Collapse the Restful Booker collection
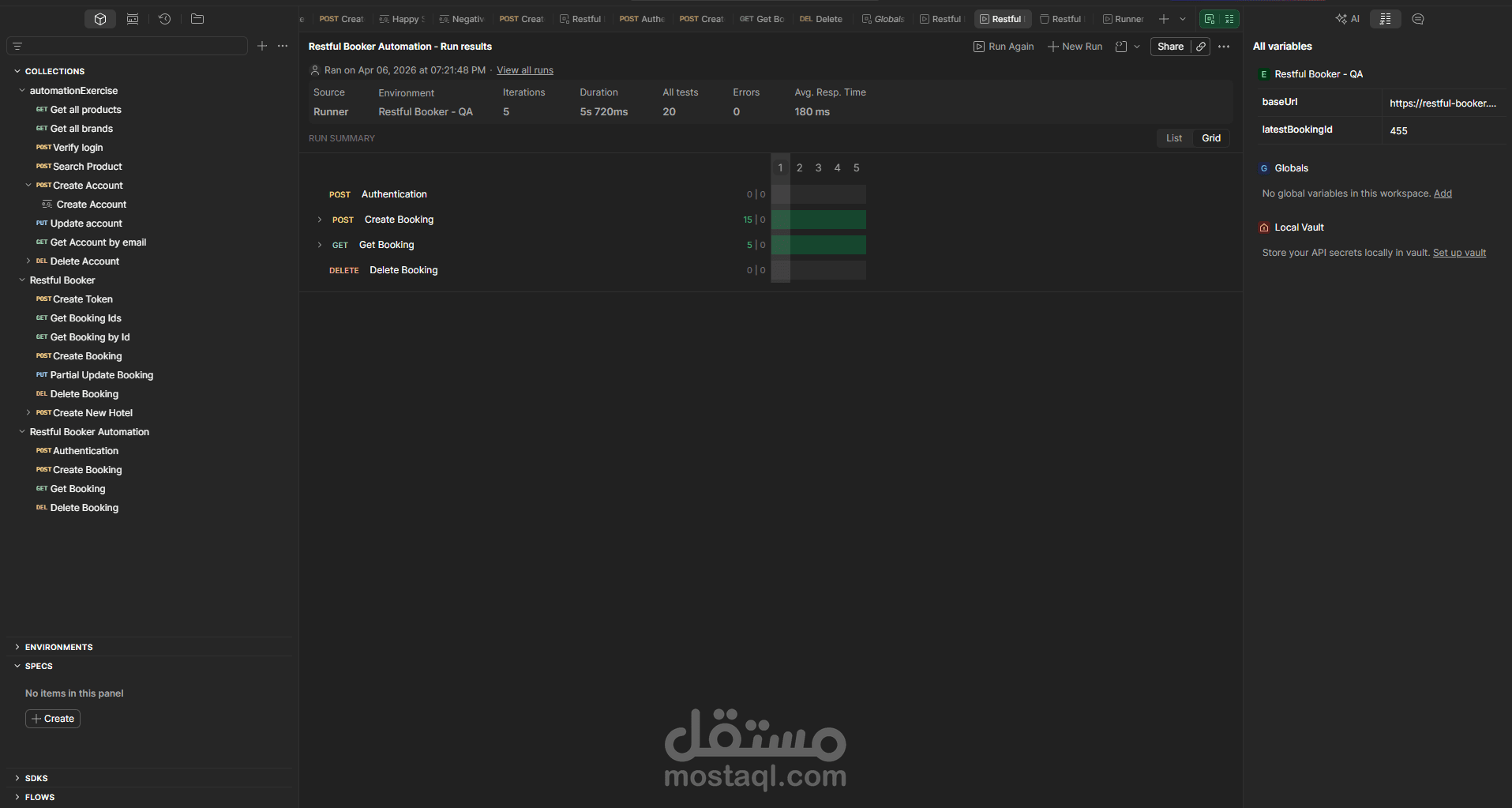The height and width of the screenshot is (808, 1512). [x=22, y=280]
